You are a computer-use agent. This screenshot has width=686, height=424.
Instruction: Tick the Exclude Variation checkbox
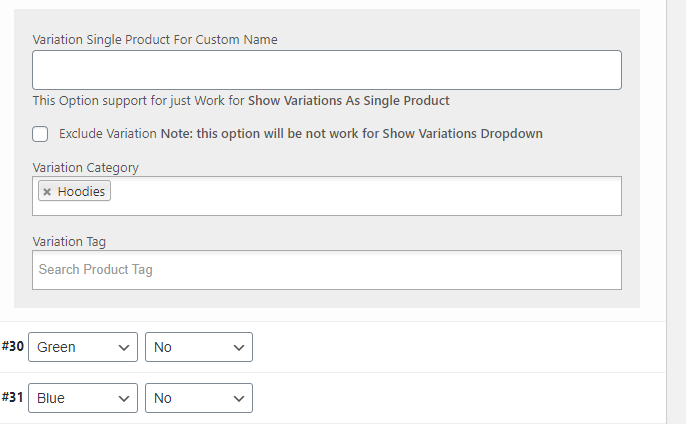41,134
